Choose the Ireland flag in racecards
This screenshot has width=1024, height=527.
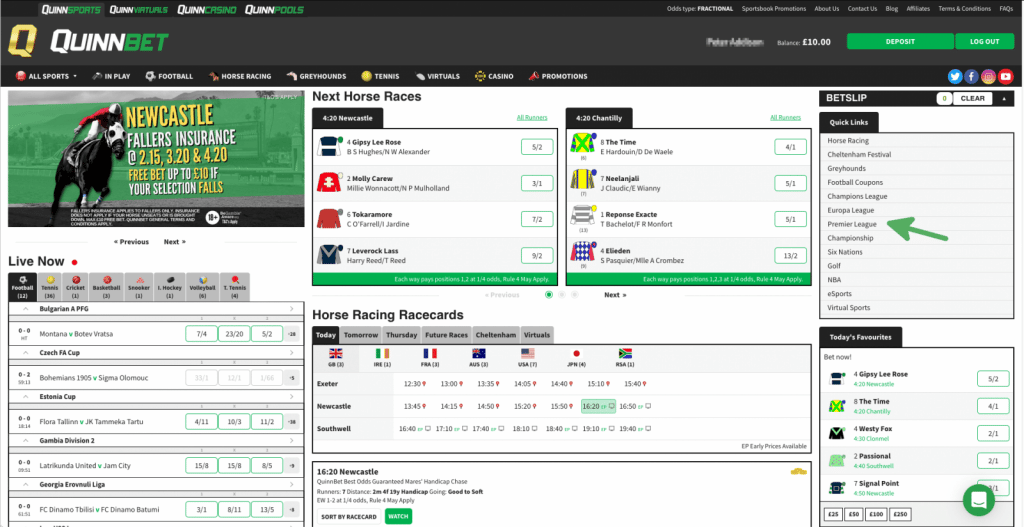[x=383, y=357]
